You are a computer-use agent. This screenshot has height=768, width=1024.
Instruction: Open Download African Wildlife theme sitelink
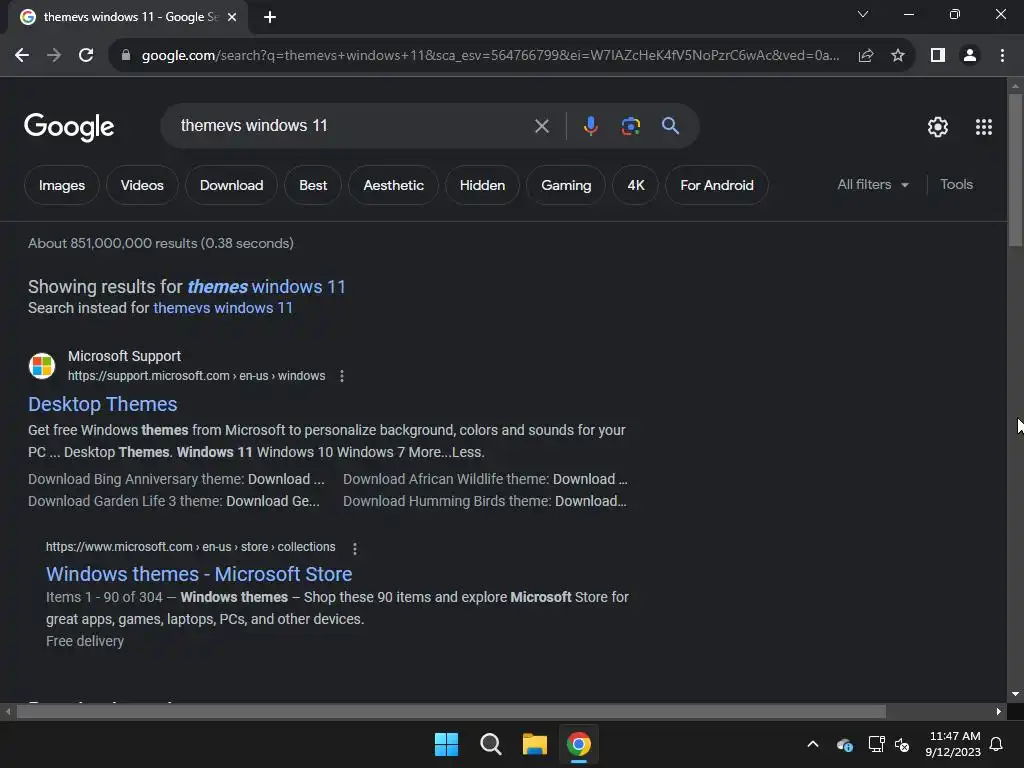point(485,479)
